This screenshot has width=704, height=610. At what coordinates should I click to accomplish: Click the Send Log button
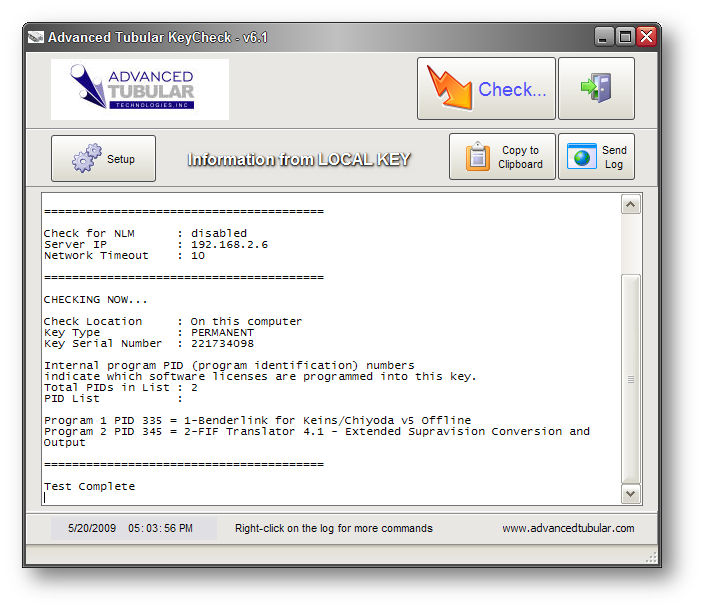[596, 157]
